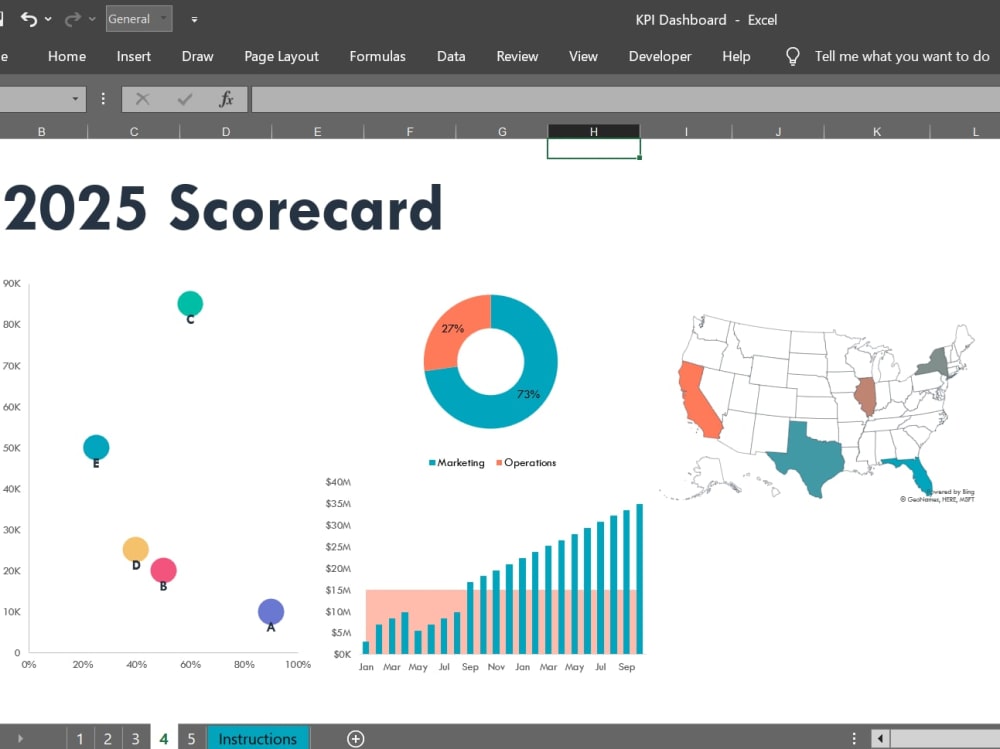Select the yellow bubble labeled D
Viewport: 1000px width, 749px height.
[136, 549]
